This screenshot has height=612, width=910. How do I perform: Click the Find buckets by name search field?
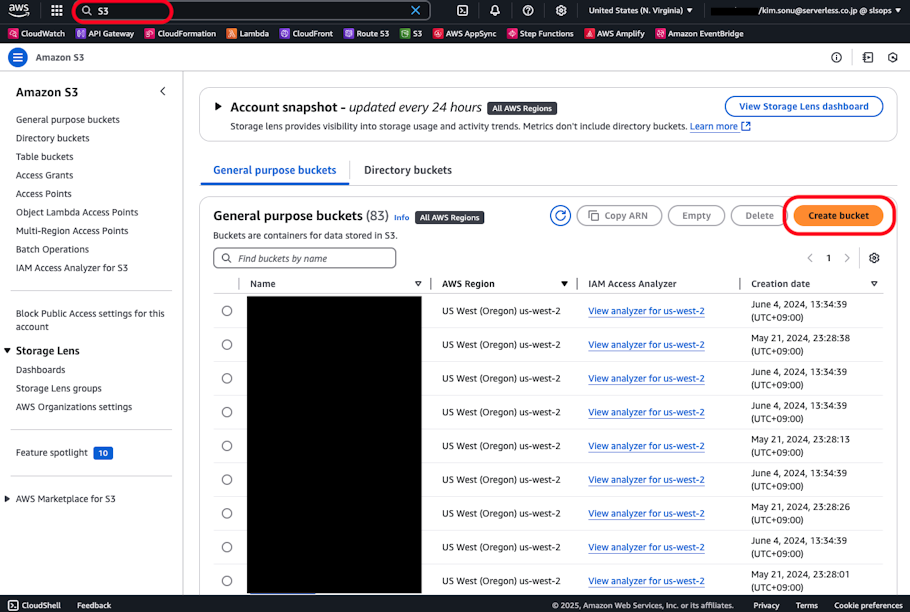[304, 258]
